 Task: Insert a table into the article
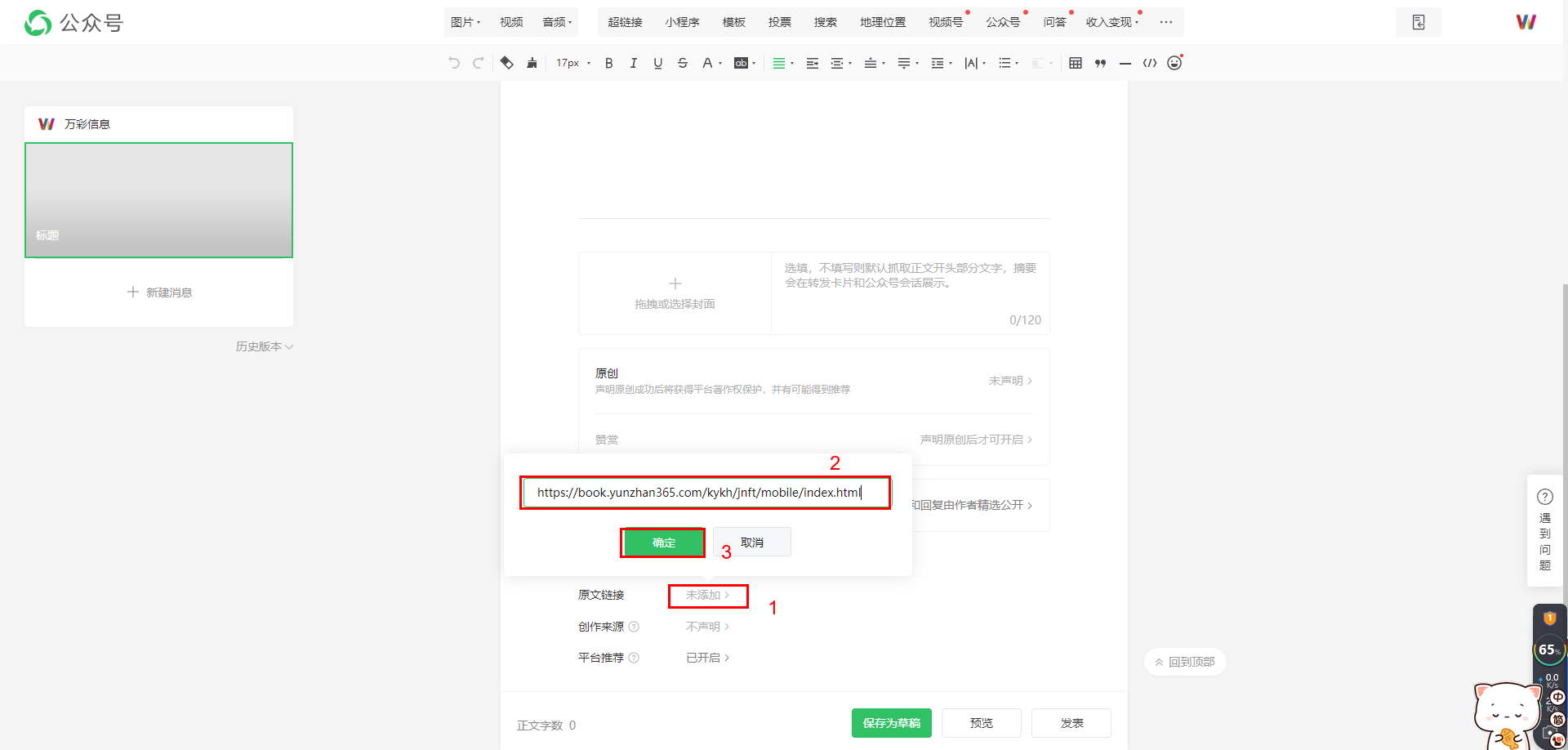point(1076,63)
